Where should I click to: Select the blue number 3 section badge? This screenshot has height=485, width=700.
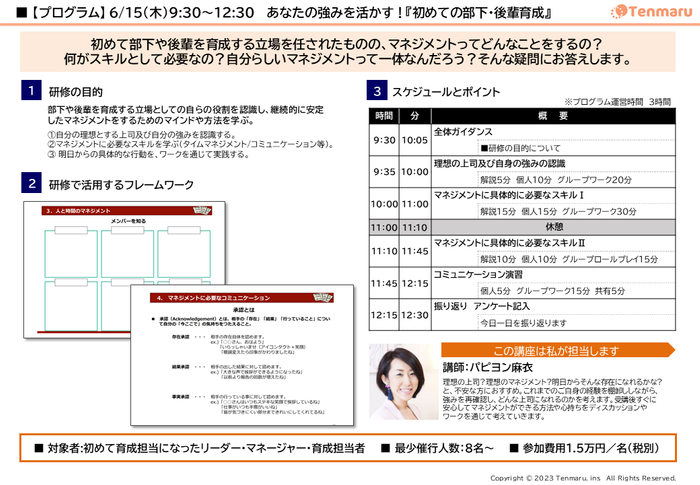click(377, 90)
